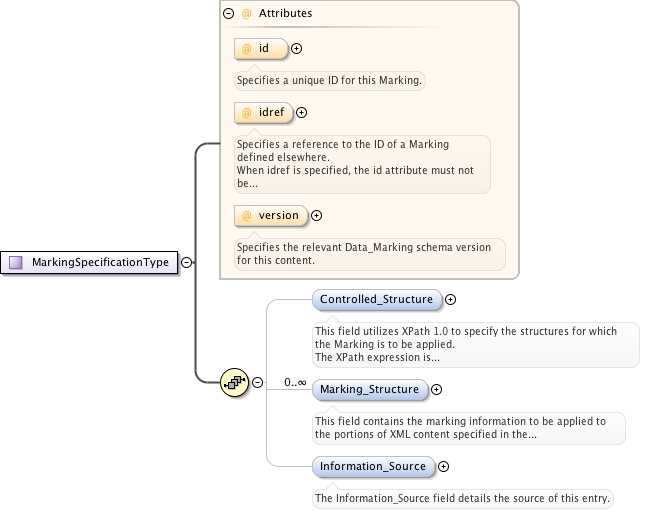Image resolution: width=647 pixels, height=512 pixels.
Task: Click the @ icon on id attribute
Action: 246,48
